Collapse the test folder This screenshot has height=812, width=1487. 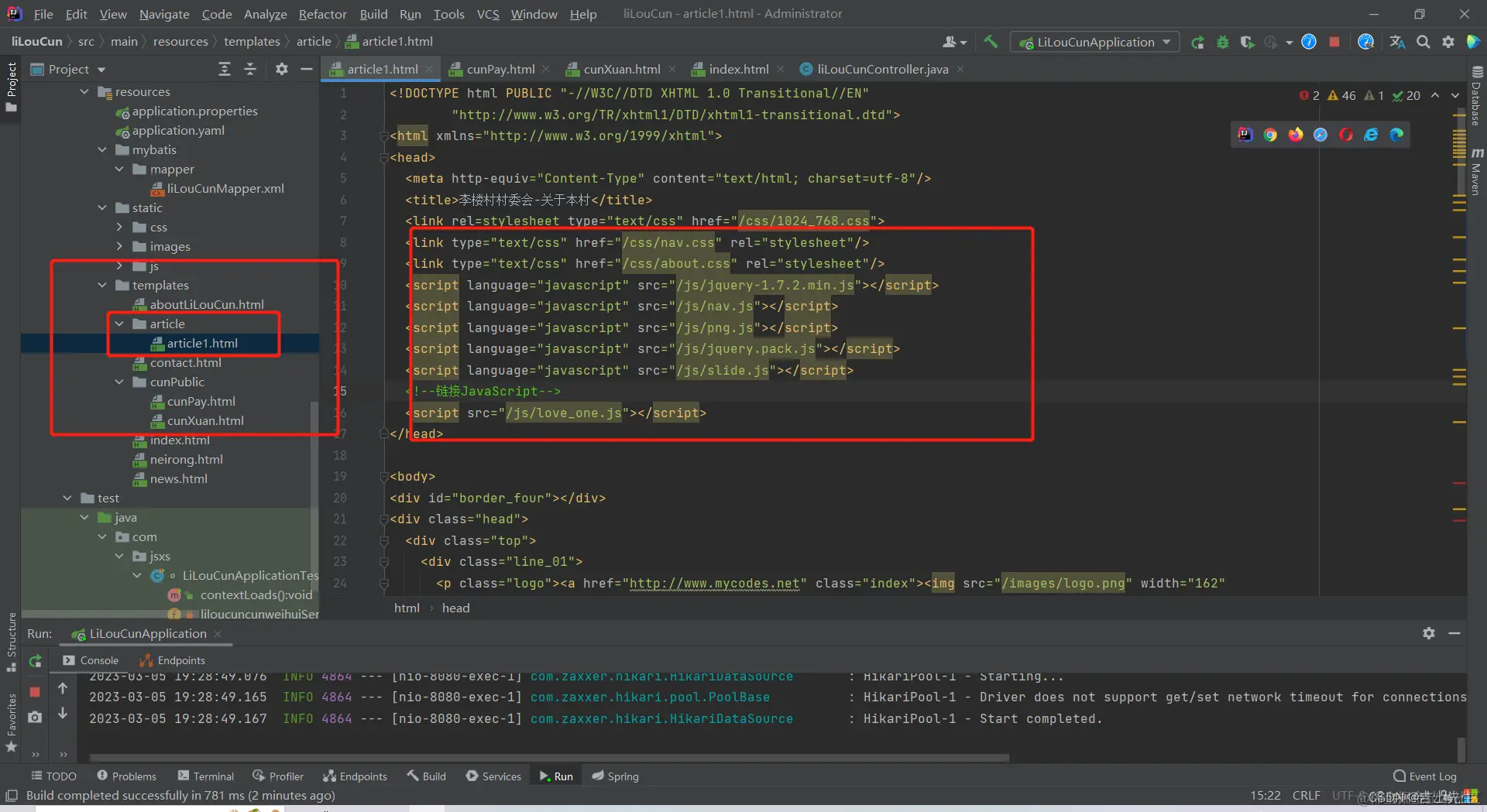(x=67, y=499)
